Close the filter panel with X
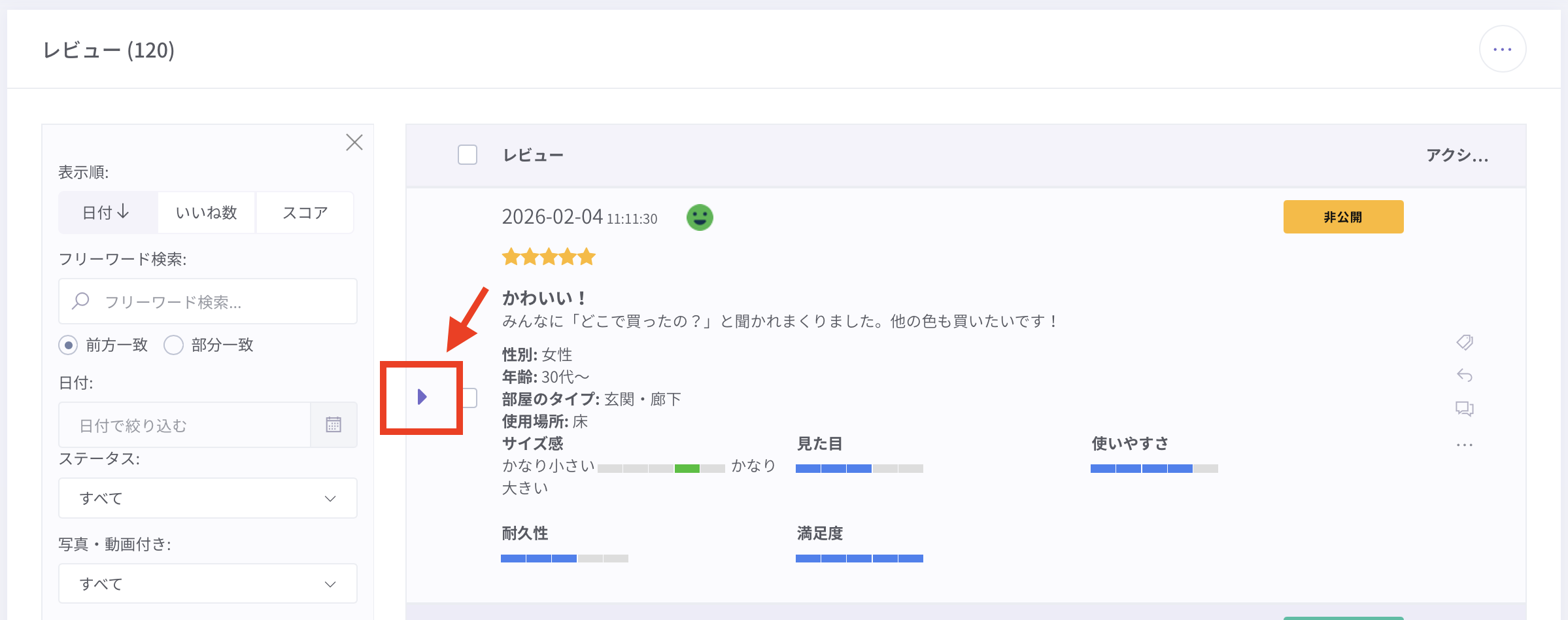The height and width of the screenshot is (620, 1568). [354, 143]
